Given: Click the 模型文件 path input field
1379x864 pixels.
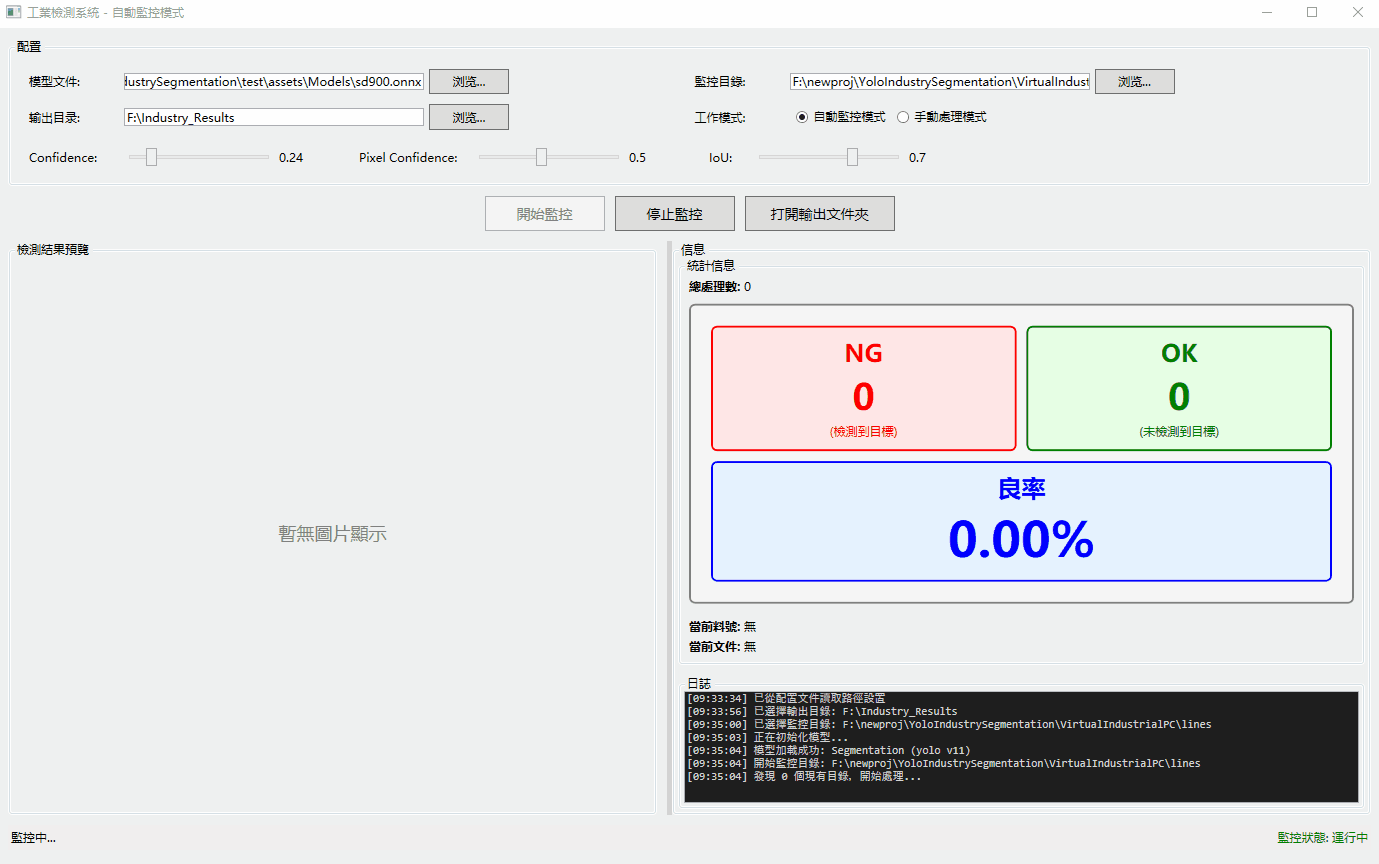Looking at the screenshot, I should pos(274,82).
